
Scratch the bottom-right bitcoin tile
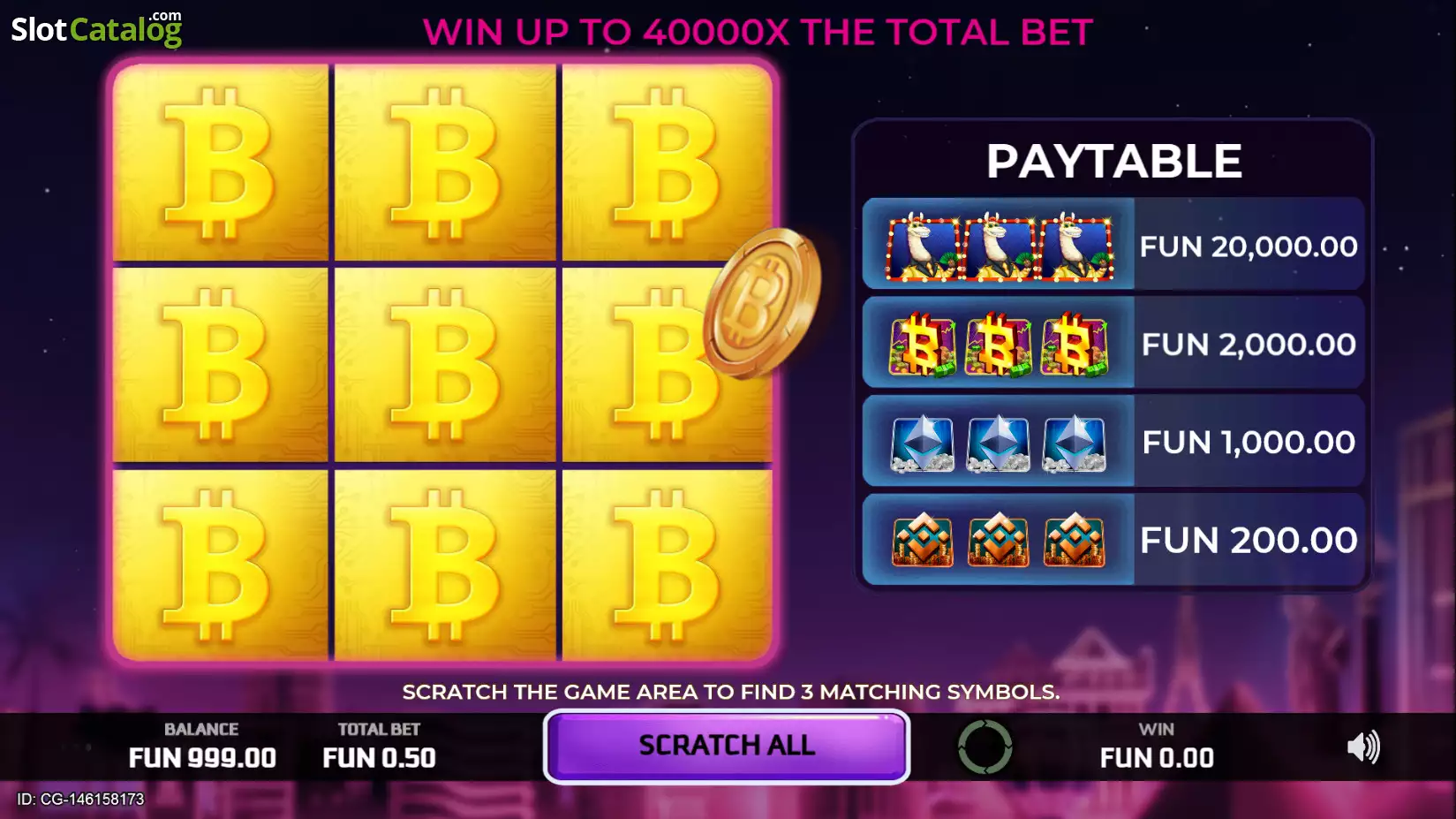[x=668, y=565]
